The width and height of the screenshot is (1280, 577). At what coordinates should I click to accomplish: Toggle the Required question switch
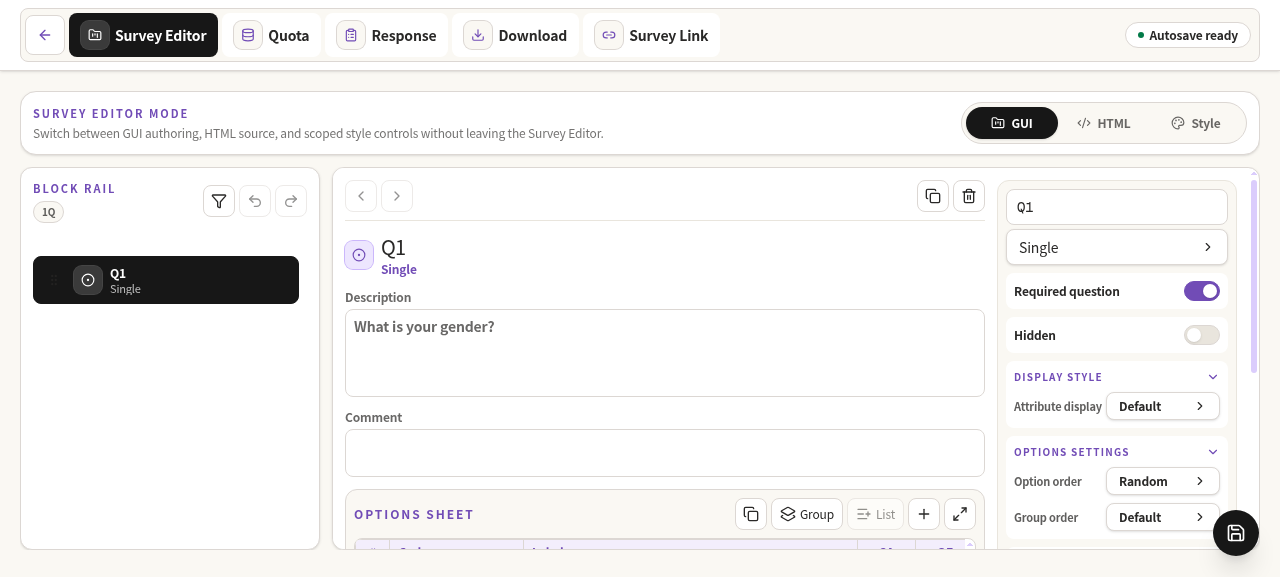(1202, 291)
